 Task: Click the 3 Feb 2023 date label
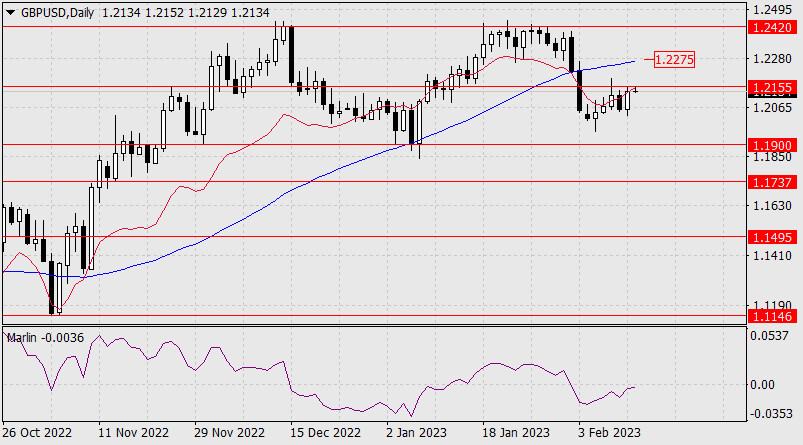[610, 433]
